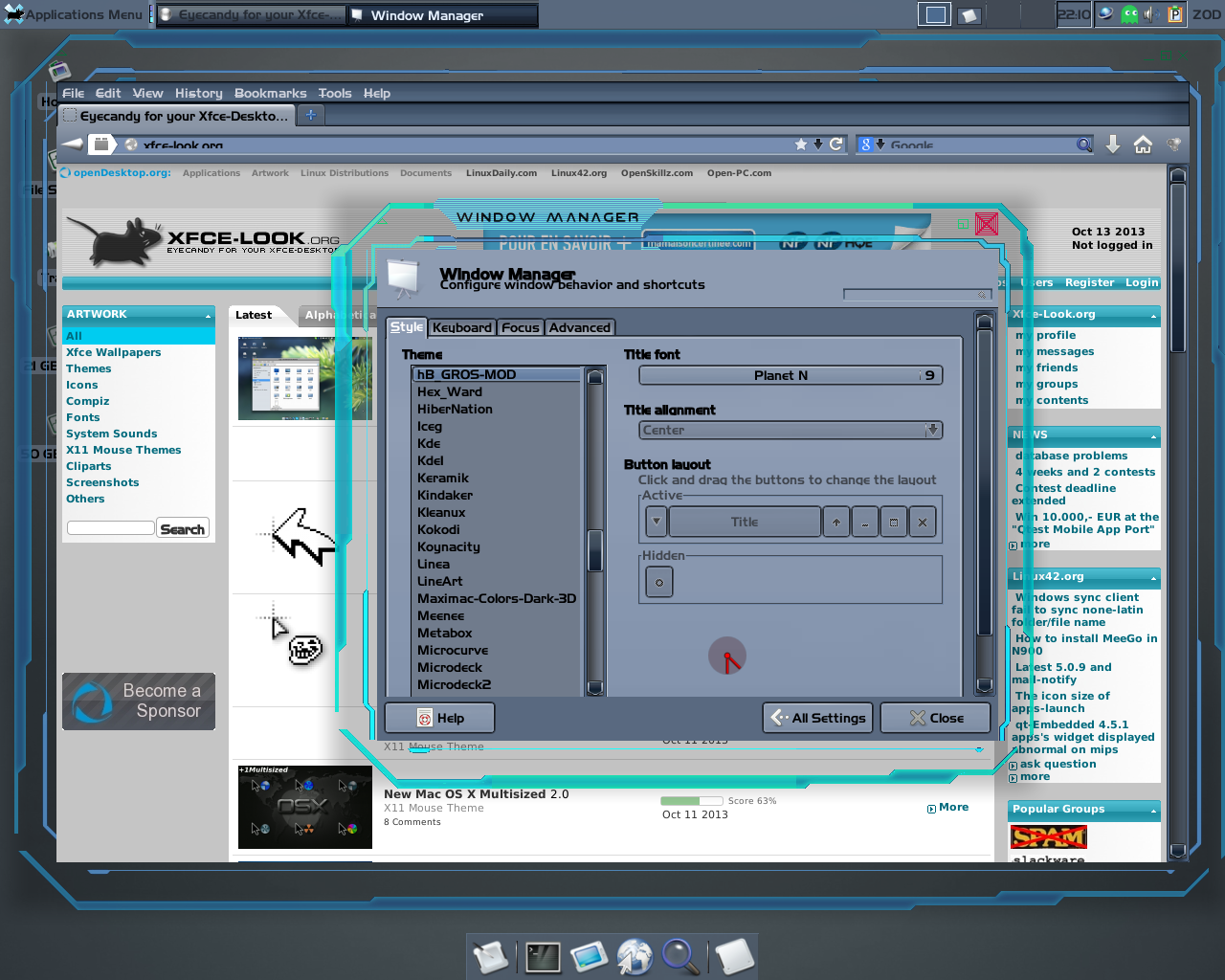Go to All Settings from Window Manager
1225x980 pixels.
818,718
